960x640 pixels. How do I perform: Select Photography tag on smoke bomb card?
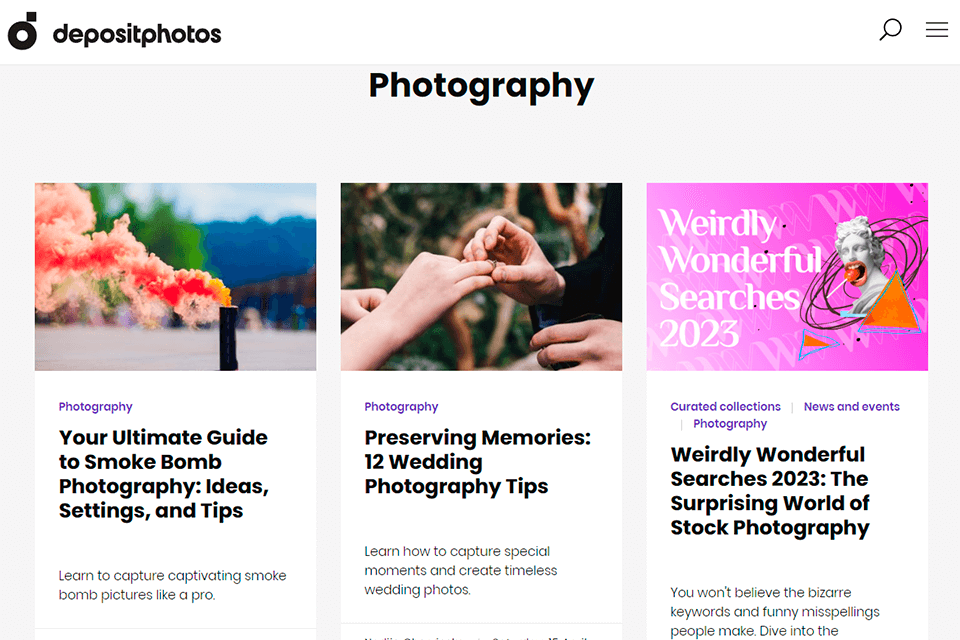[96, 407]
